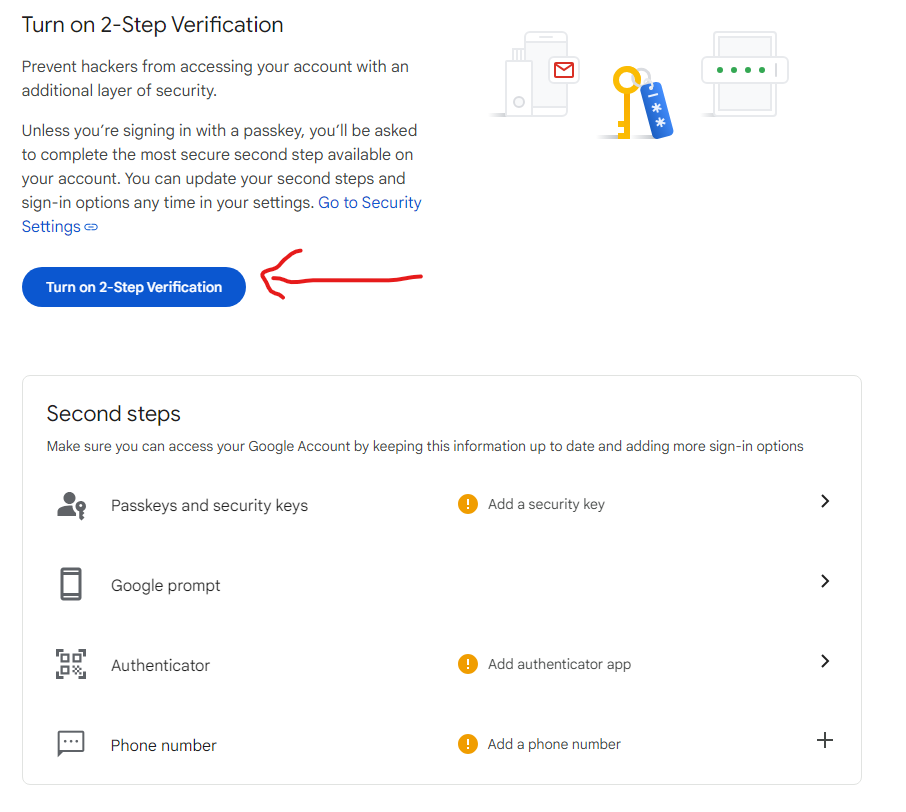The image size is (906, 812).
Task: Click the warning icon beside Add a phone number
Action: pos(467,744)
